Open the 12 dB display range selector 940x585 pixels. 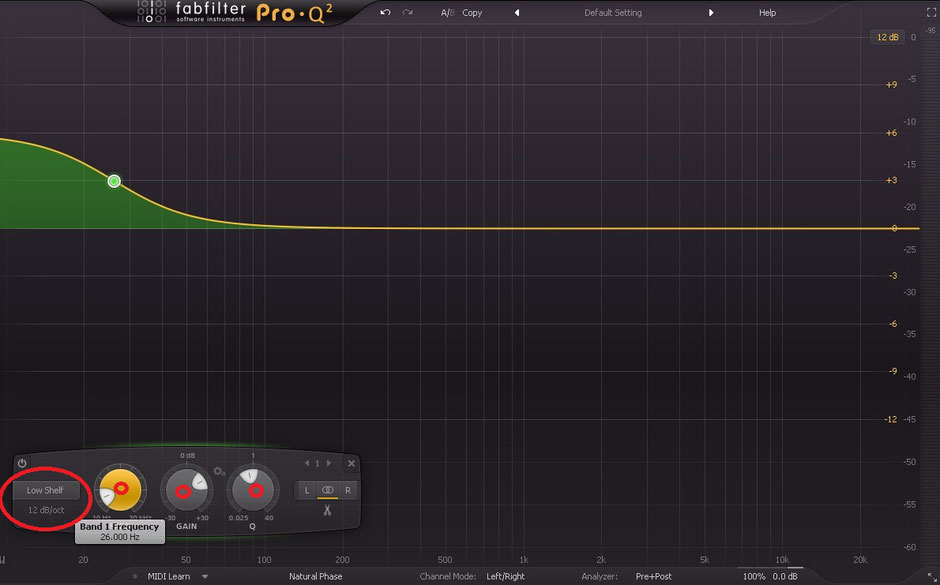coord(887,37)
